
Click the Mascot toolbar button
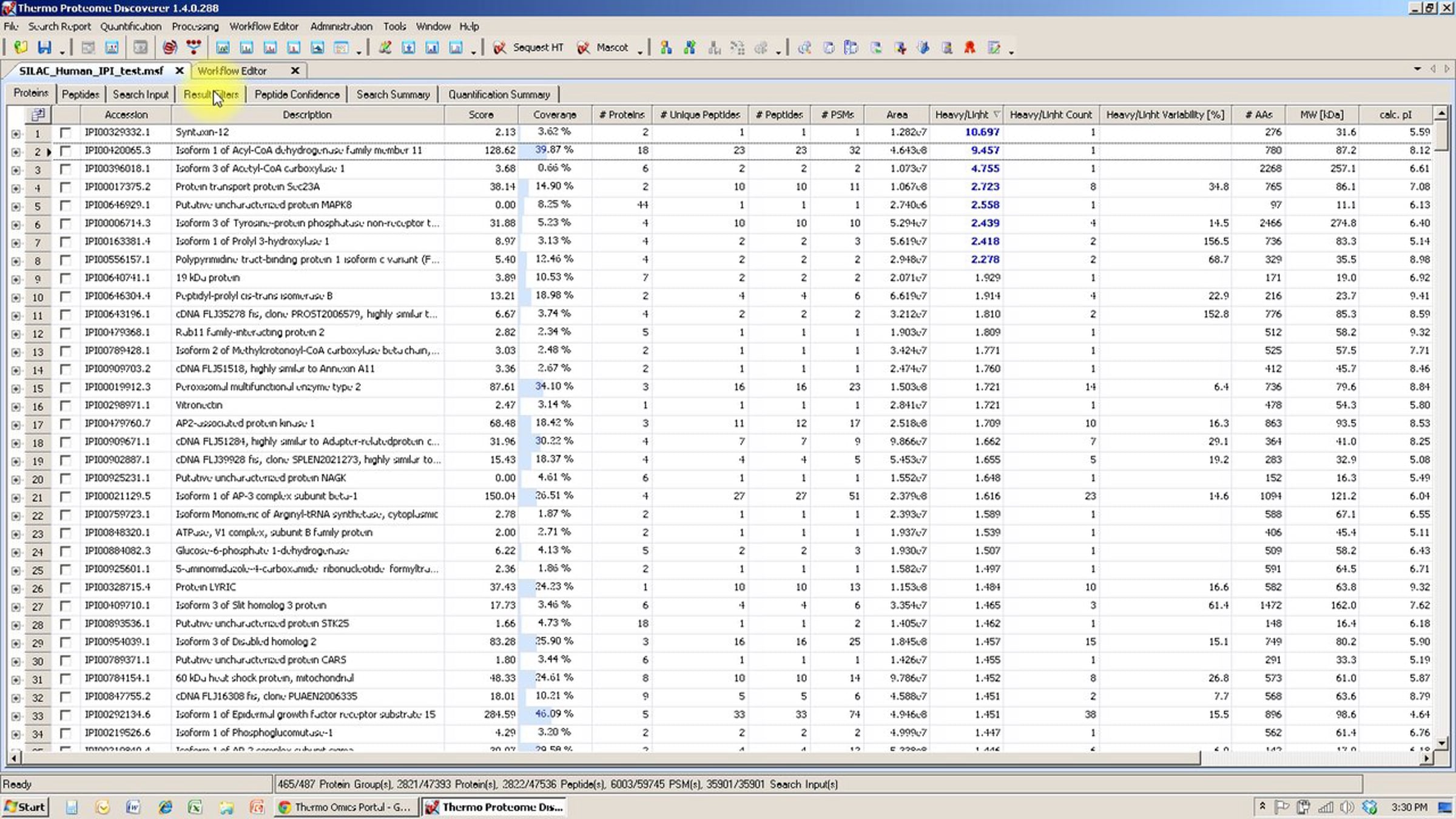603,47
